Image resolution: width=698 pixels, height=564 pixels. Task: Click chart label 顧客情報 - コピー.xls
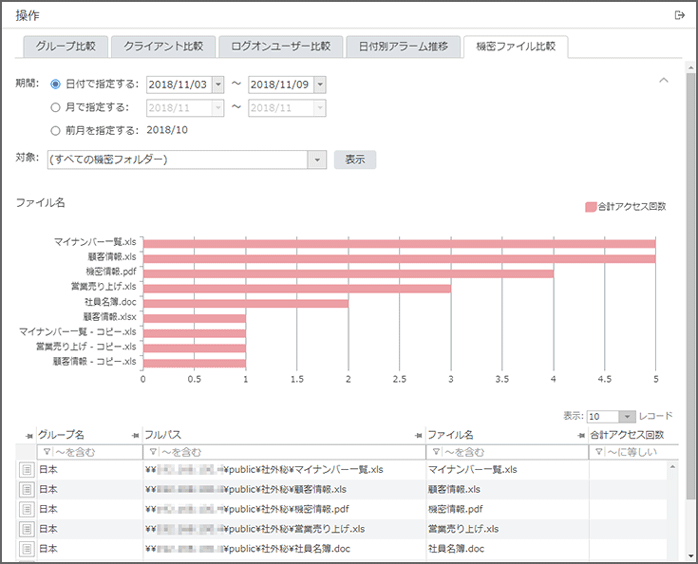(94, 361)
